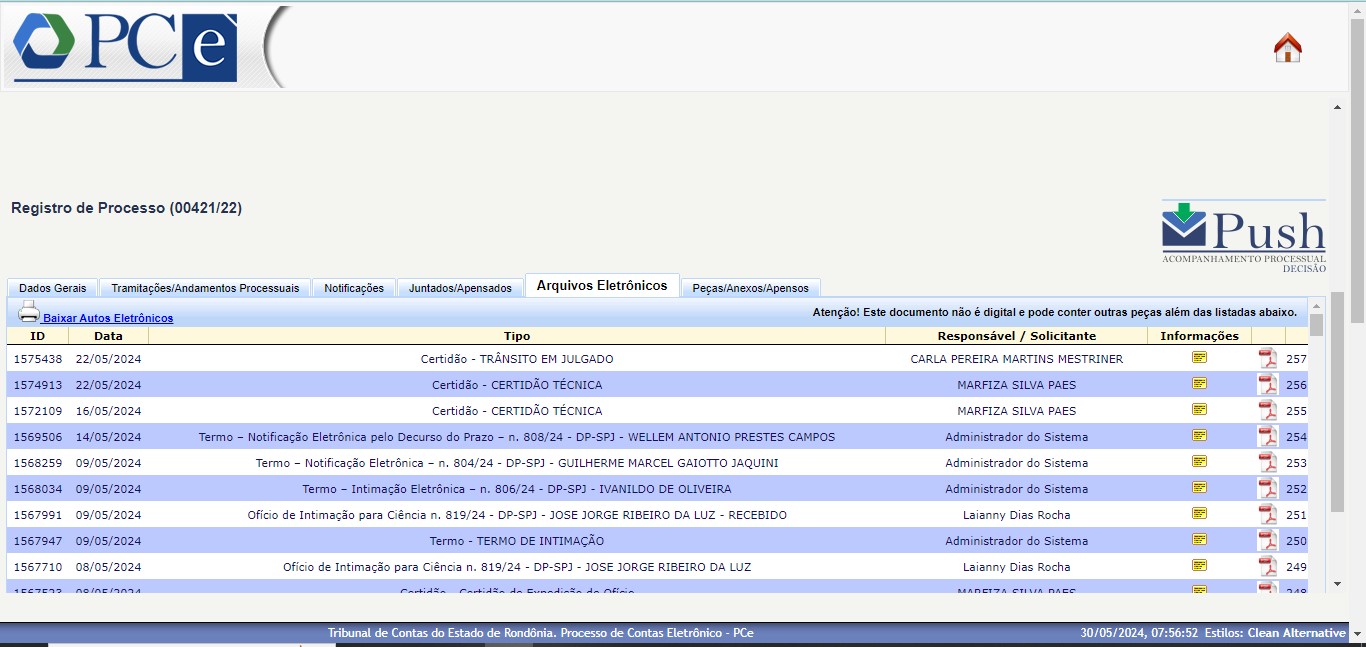Click the table's vertical scrollbar
1366x647 pixels.
point(1316,450)
